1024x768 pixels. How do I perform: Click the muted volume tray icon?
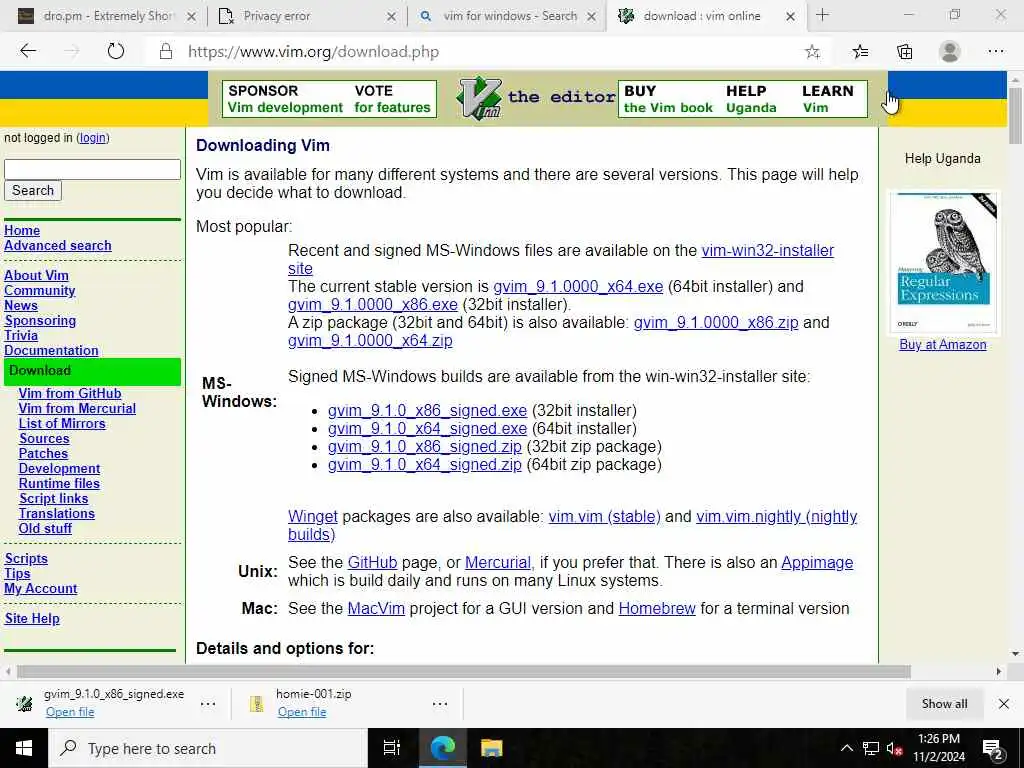pos(894,748)
